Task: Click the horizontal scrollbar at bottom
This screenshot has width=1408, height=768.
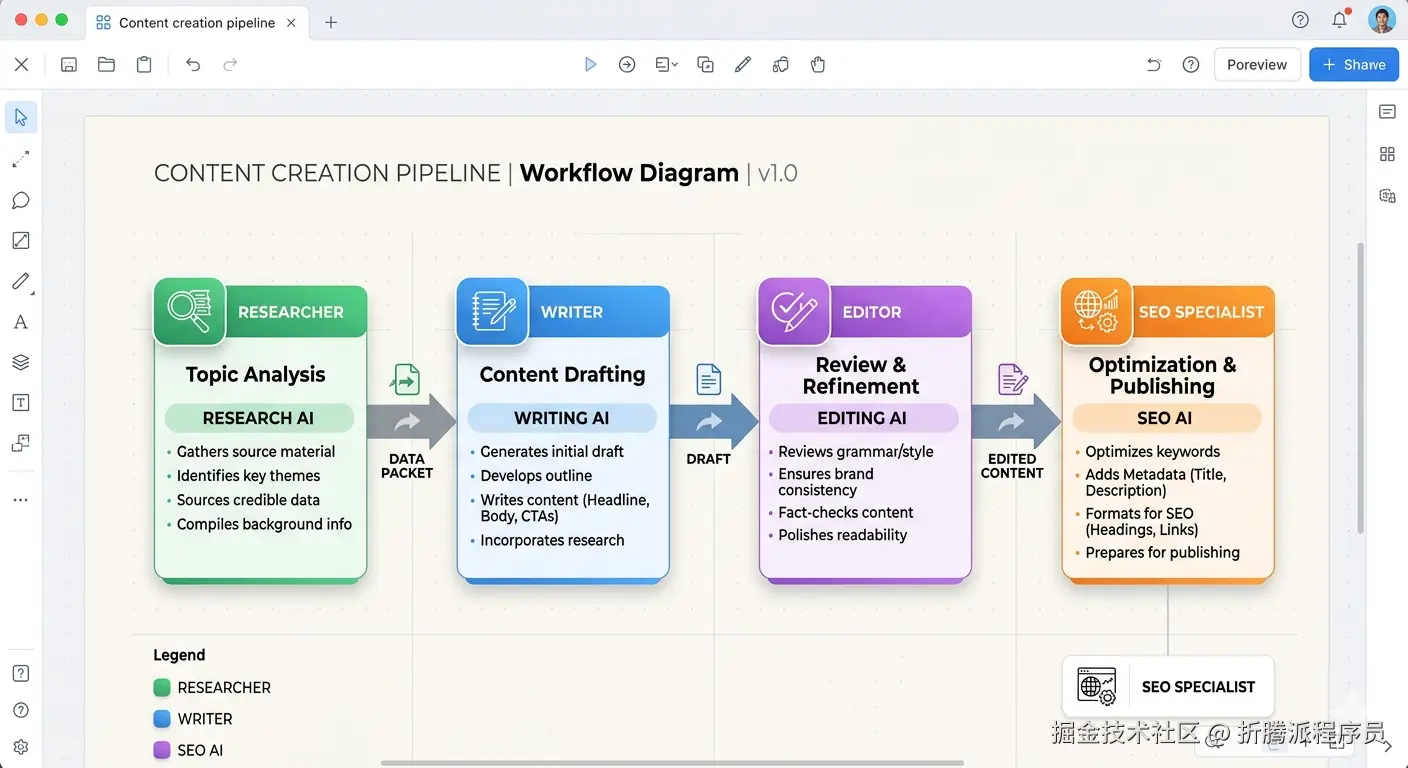Action: 673,763
